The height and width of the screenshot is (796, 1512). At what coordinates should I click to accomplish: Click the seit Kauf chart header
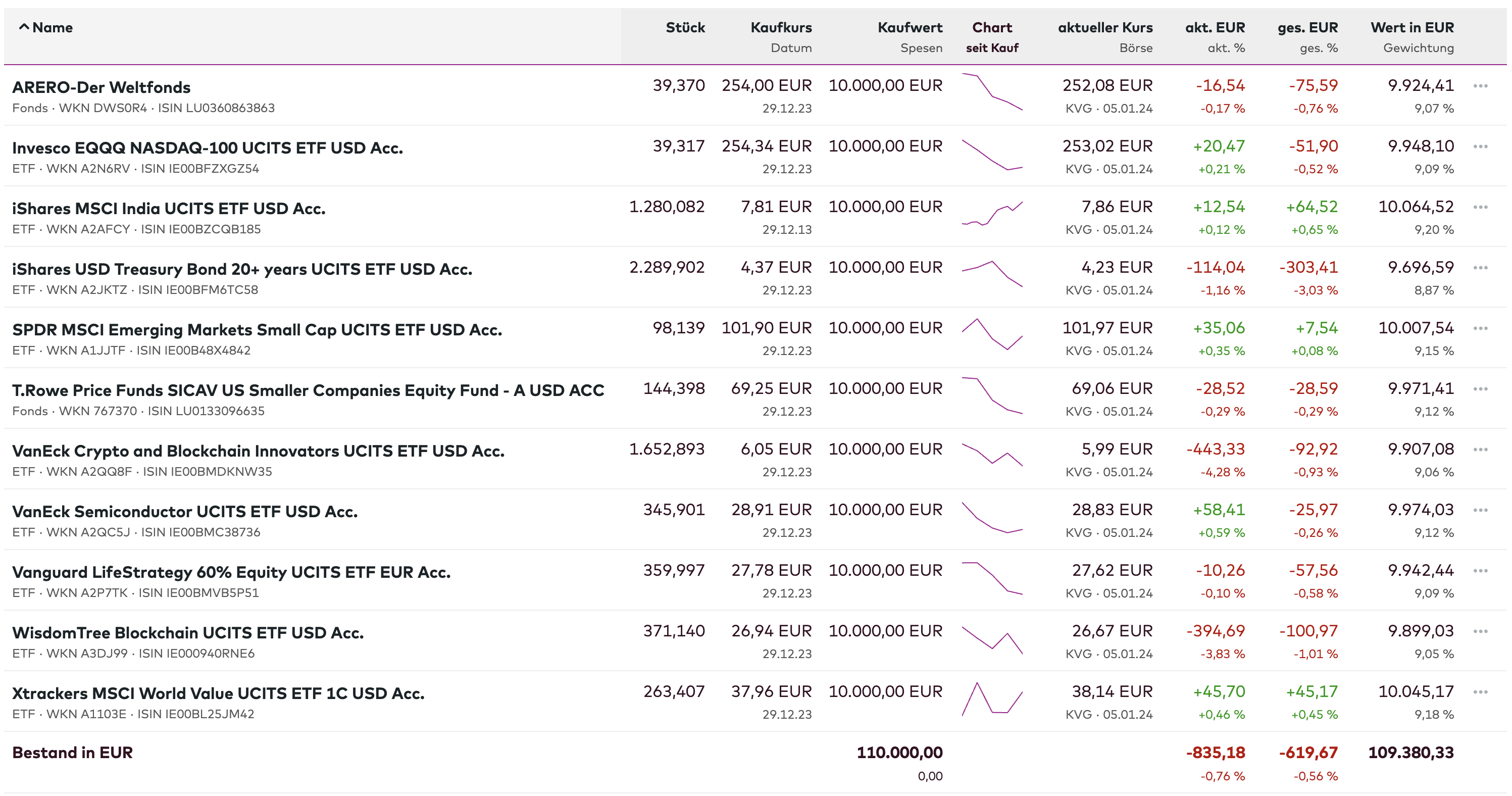click(992, 48)
